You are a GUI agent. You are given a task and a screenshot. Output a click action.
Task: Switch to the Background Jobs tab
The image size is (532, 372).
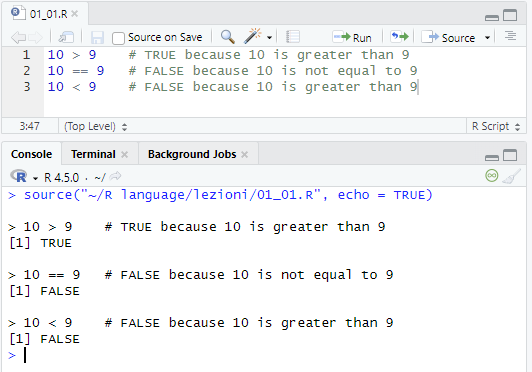coord(192,154)
